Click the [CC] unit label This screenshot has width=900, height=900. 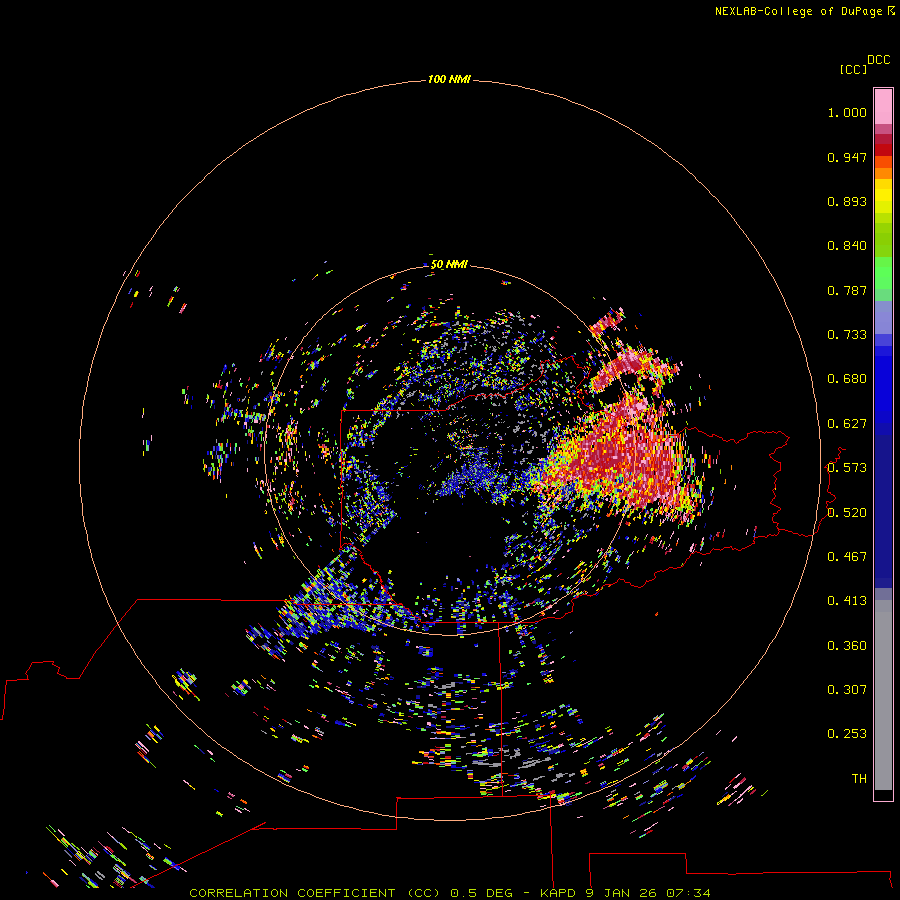pyautogui.click(x=853, y=69)
